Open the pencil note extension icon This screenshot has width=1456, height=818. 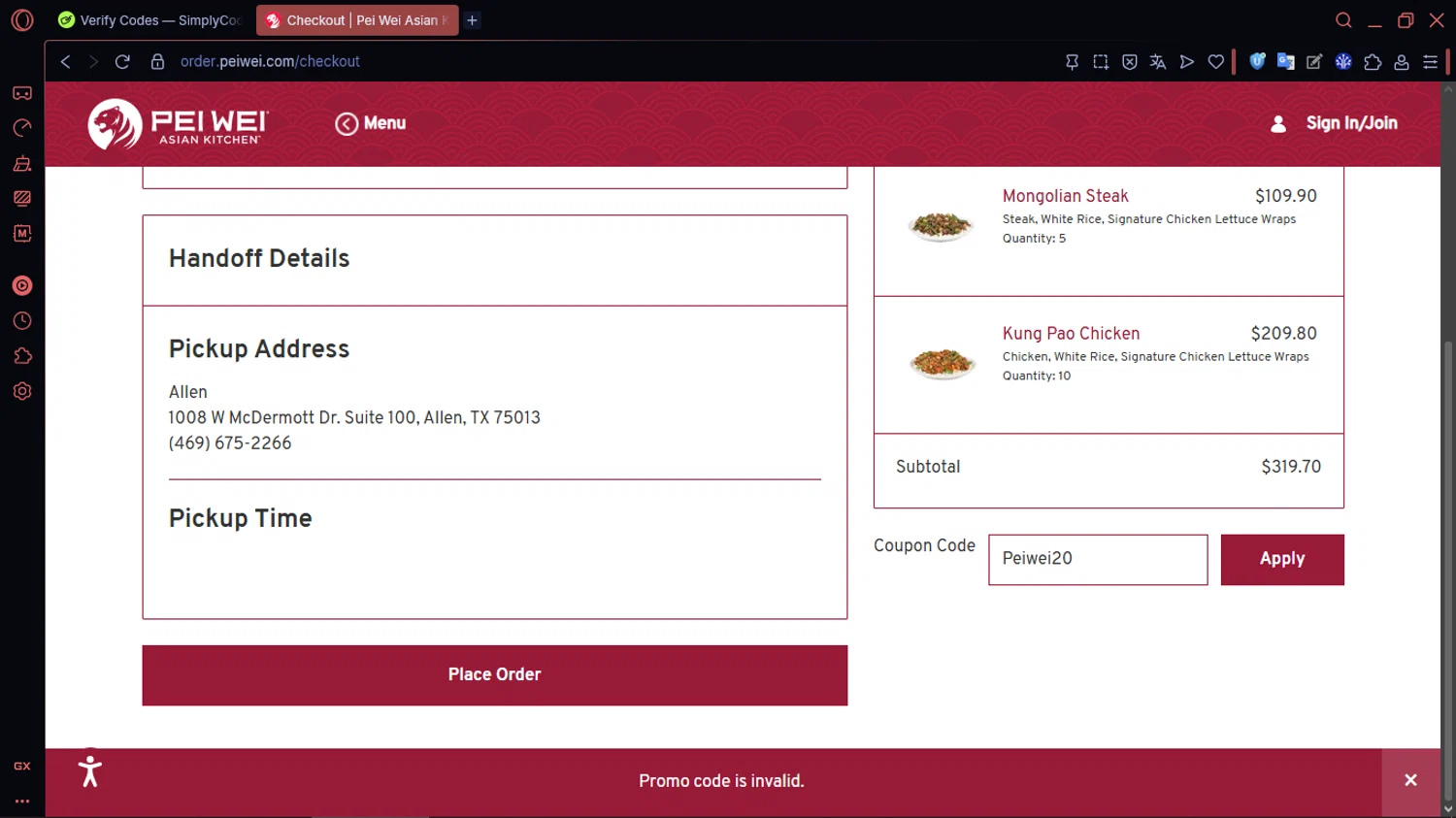pyautogui.click(x=1314, y=61)
